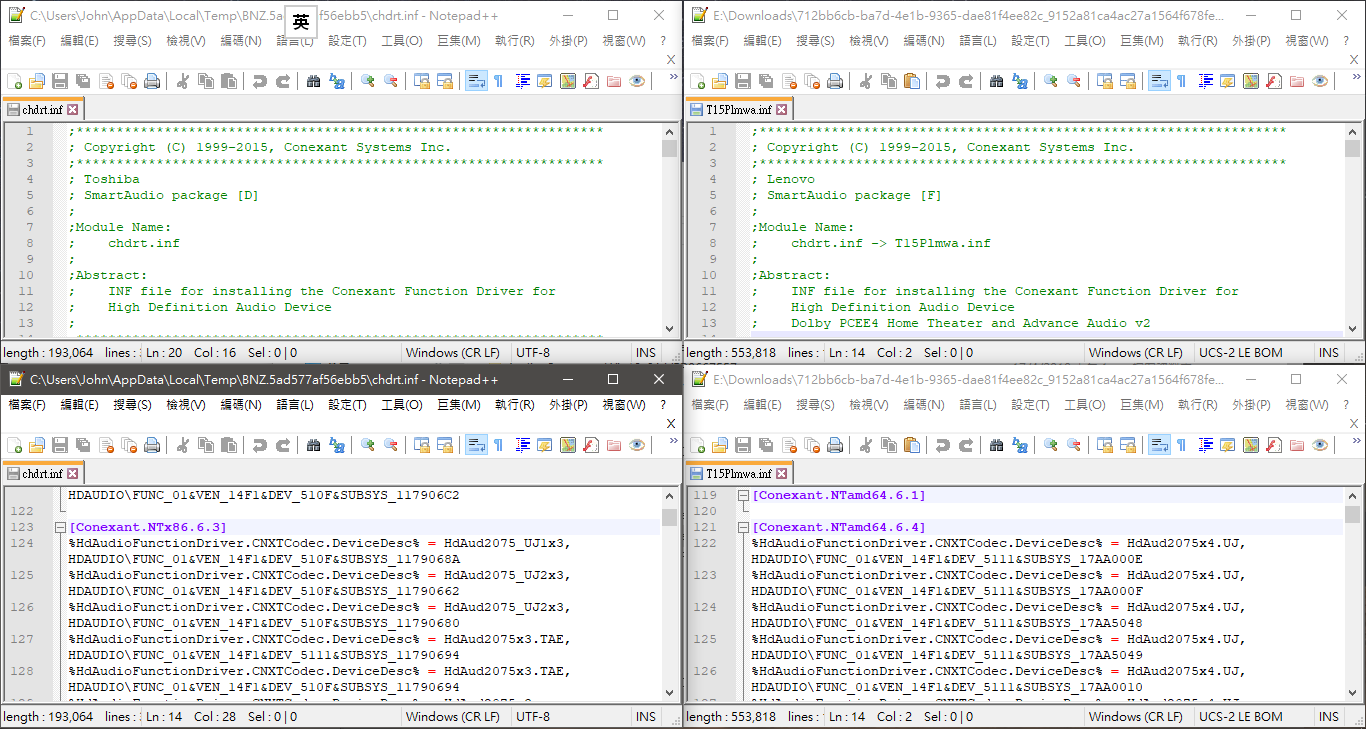This screenshot has height=729, width=1366.
Task: Click line number 11 in top-left window
Action: pyautogui.click(x=26, y=291)
